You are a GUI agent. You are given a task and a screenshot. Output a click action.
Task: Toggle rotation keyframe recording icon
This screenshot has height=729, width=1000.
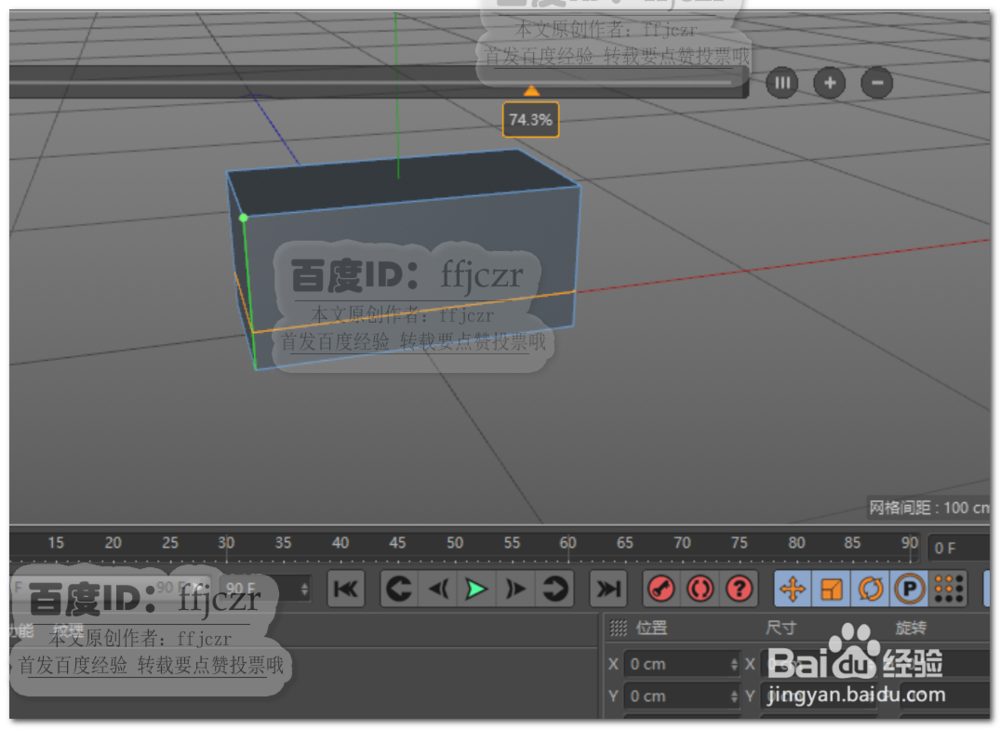(x=871, y=589)
